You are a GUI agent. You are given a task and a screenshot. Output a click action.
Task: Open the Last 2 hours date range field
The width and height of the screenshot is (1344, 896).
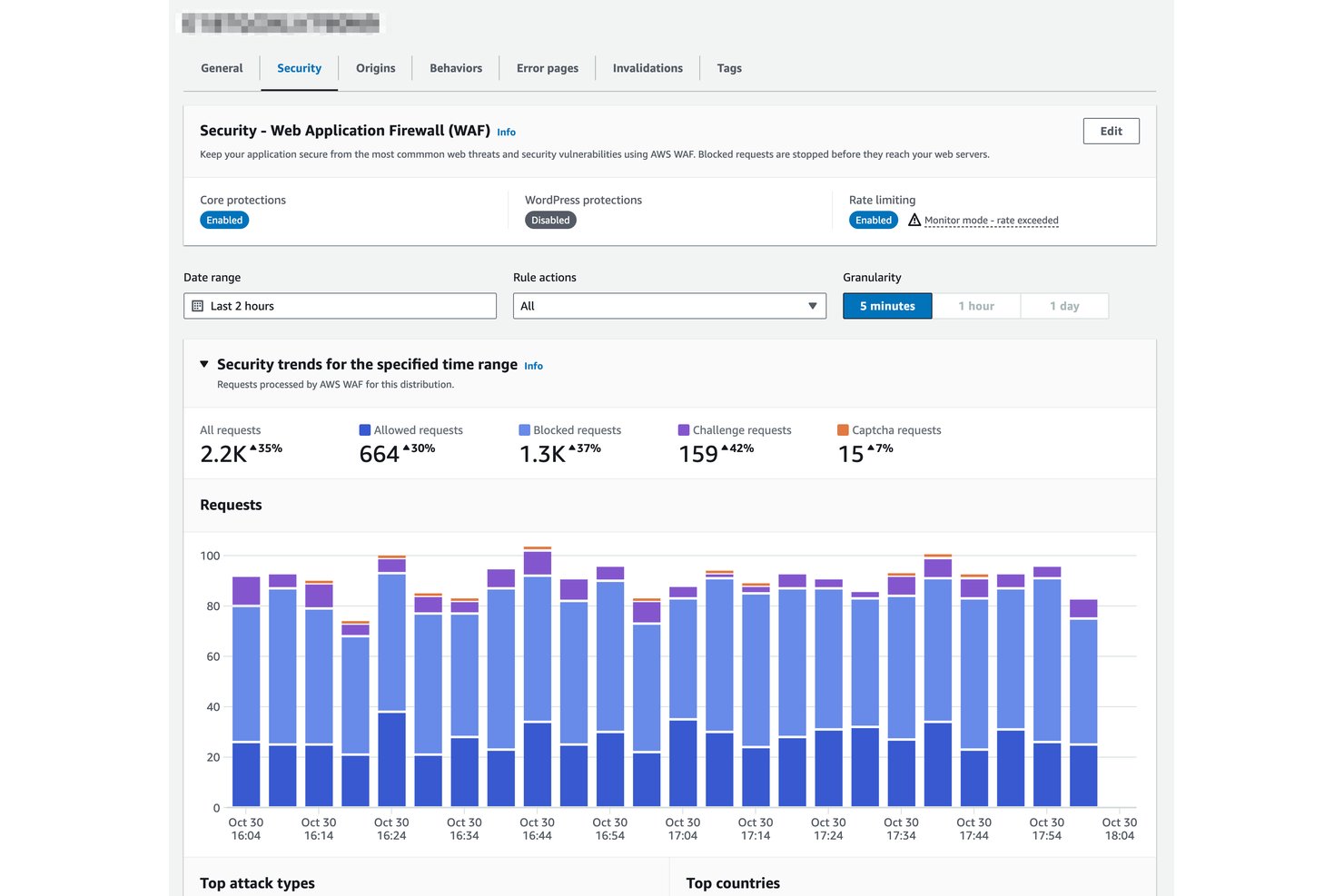[x=340, y=306]
